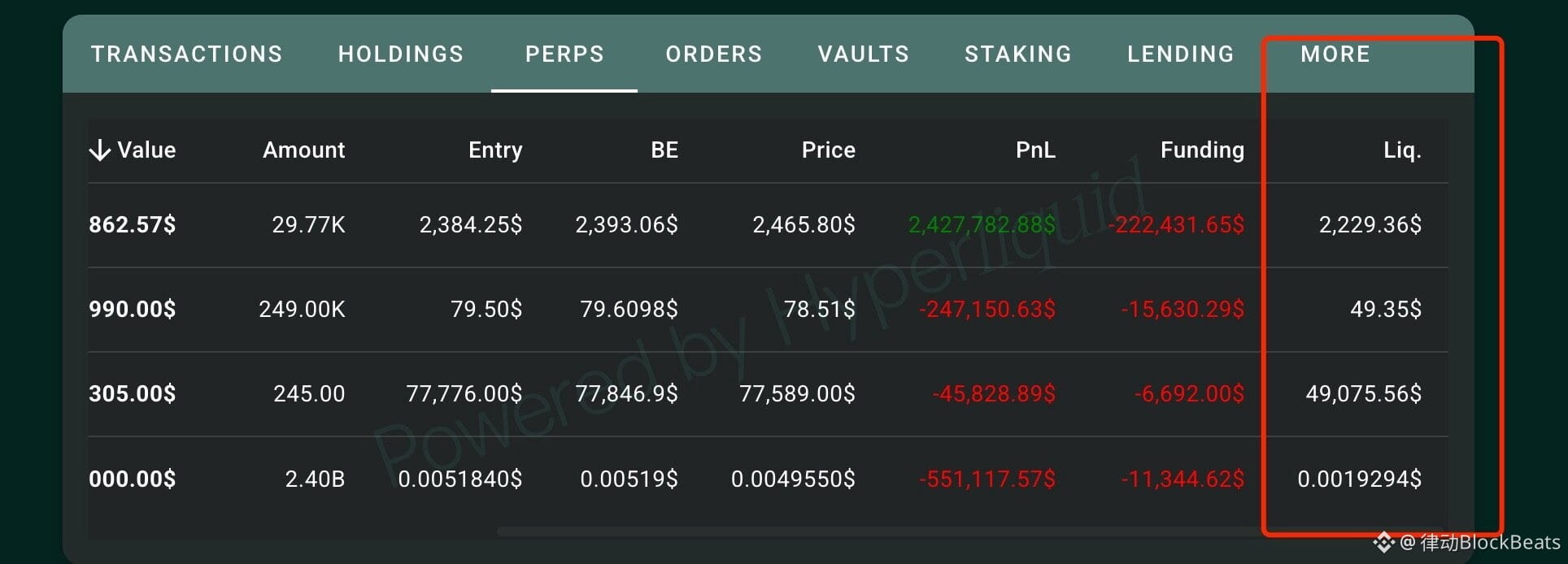Viewport: 1568px width, 564px height.
Task: Sort by the Liq. column header
Action: tap(1402, 150)
